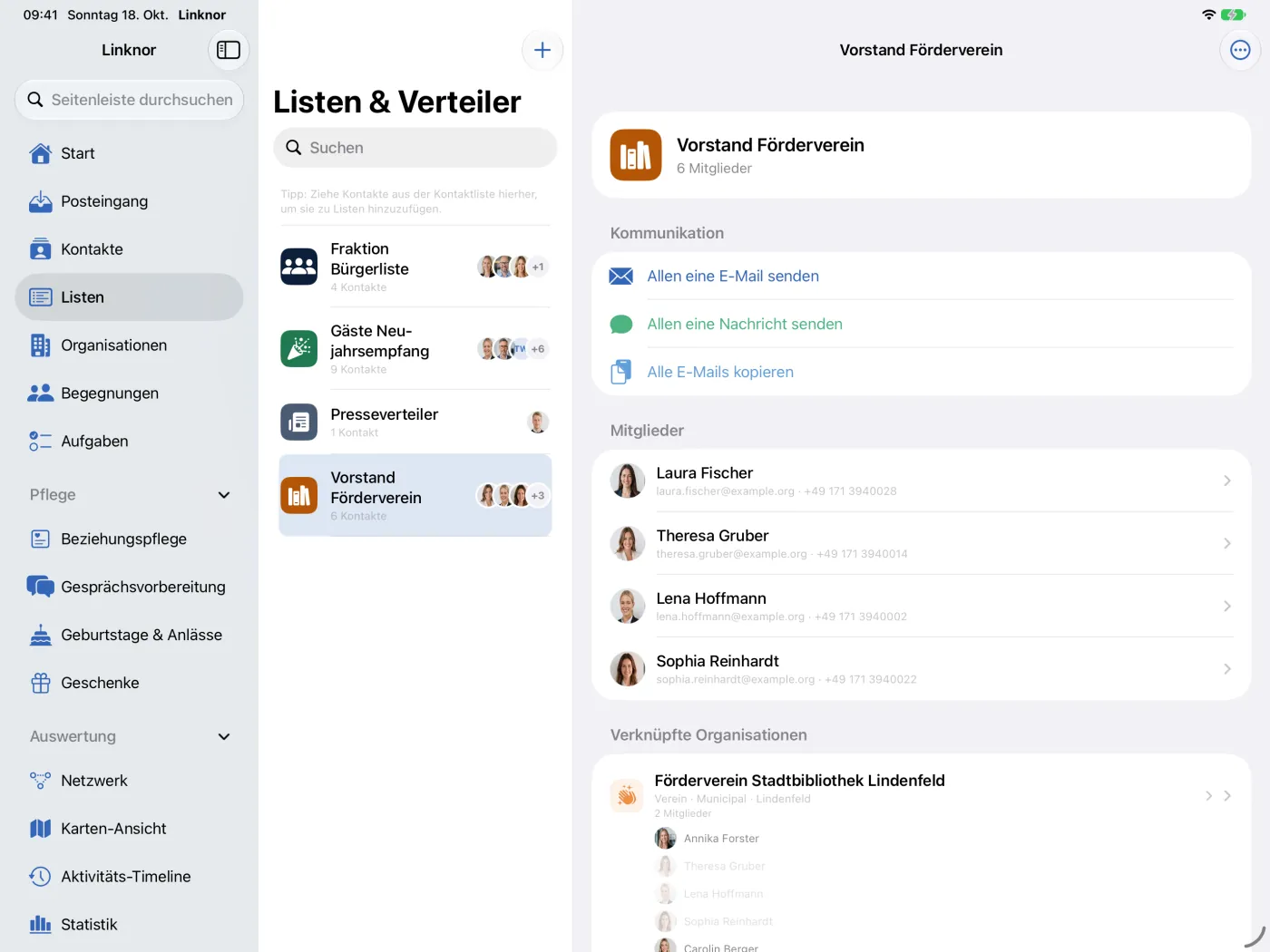Open Laura Fischer member details
The height and width of the screenshot is (952, 1270).
[922, 481]
